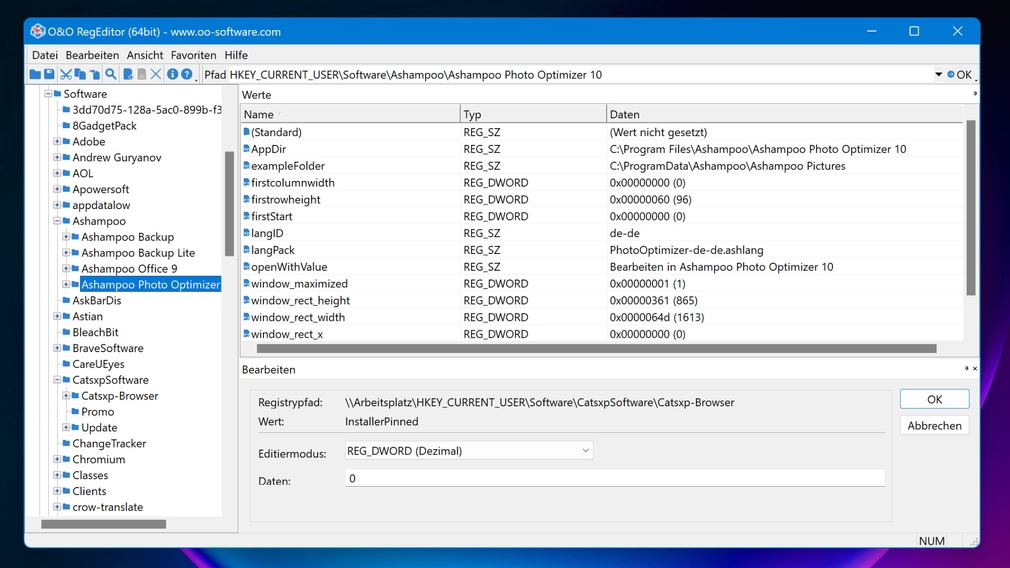Open search with the magnifier icon
1010x568 pixels.
tap(111, 75)
